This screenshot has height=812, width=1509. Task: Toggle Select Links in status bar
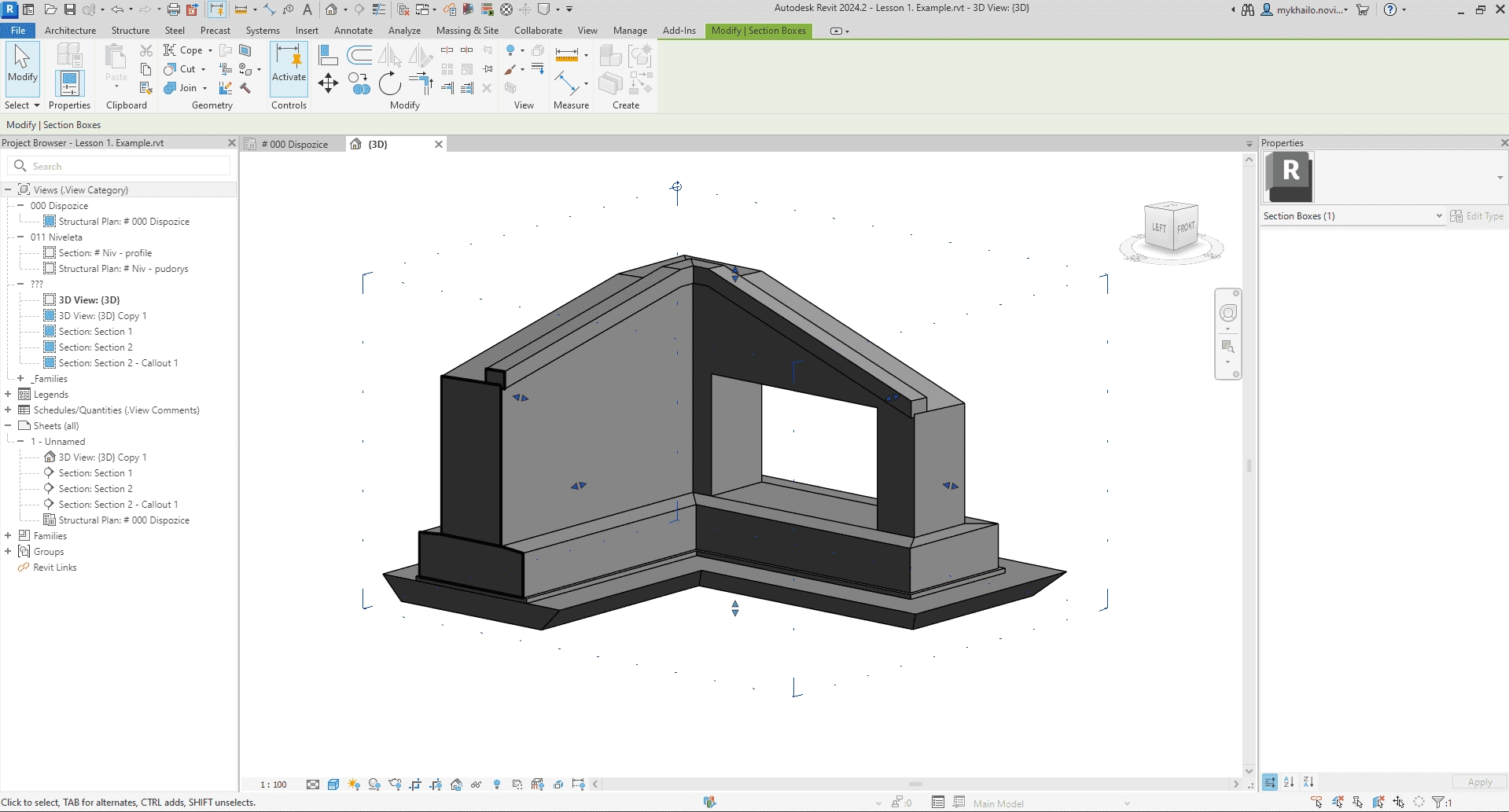point(1316,803)
